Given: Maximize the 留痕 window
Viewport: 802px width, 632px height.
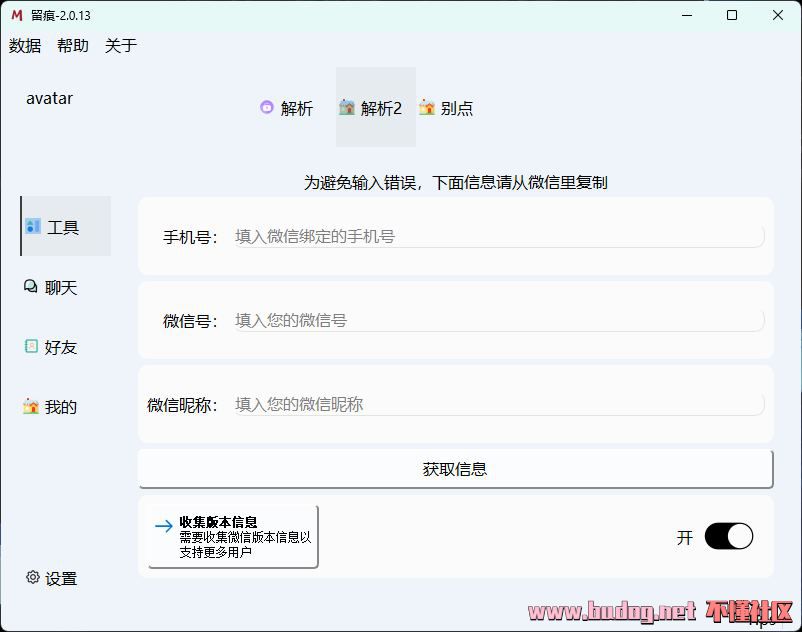Looking at the screenshot, I should [x=732, y=15].
